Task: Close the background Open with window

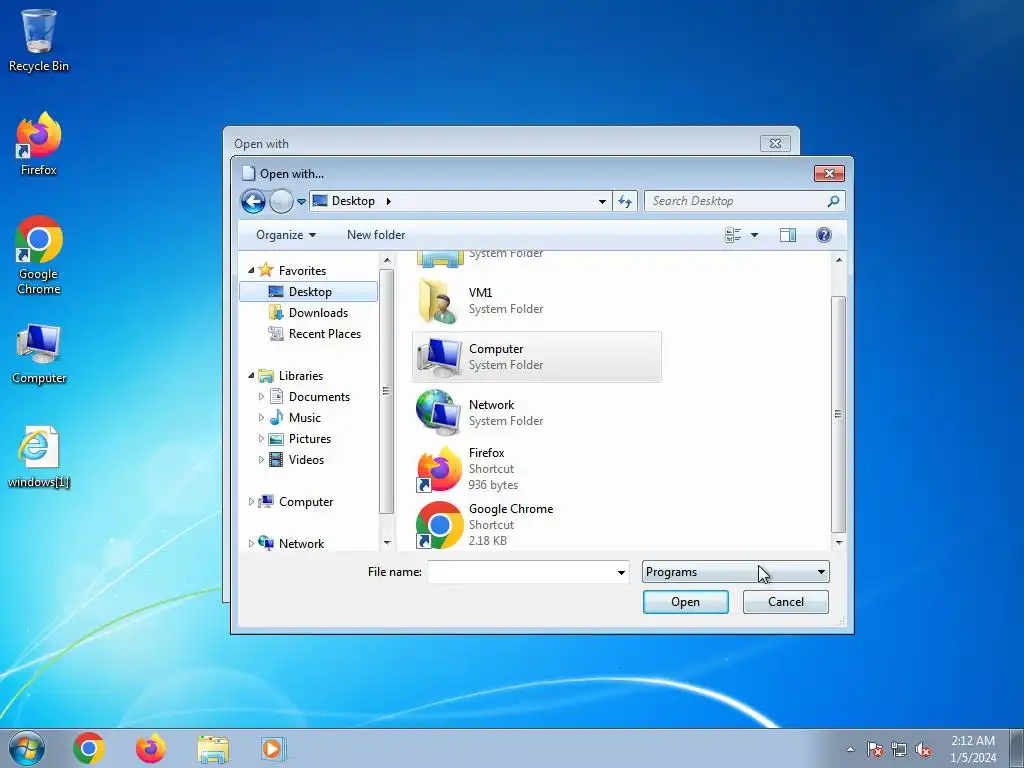Action: coord(775,143)
